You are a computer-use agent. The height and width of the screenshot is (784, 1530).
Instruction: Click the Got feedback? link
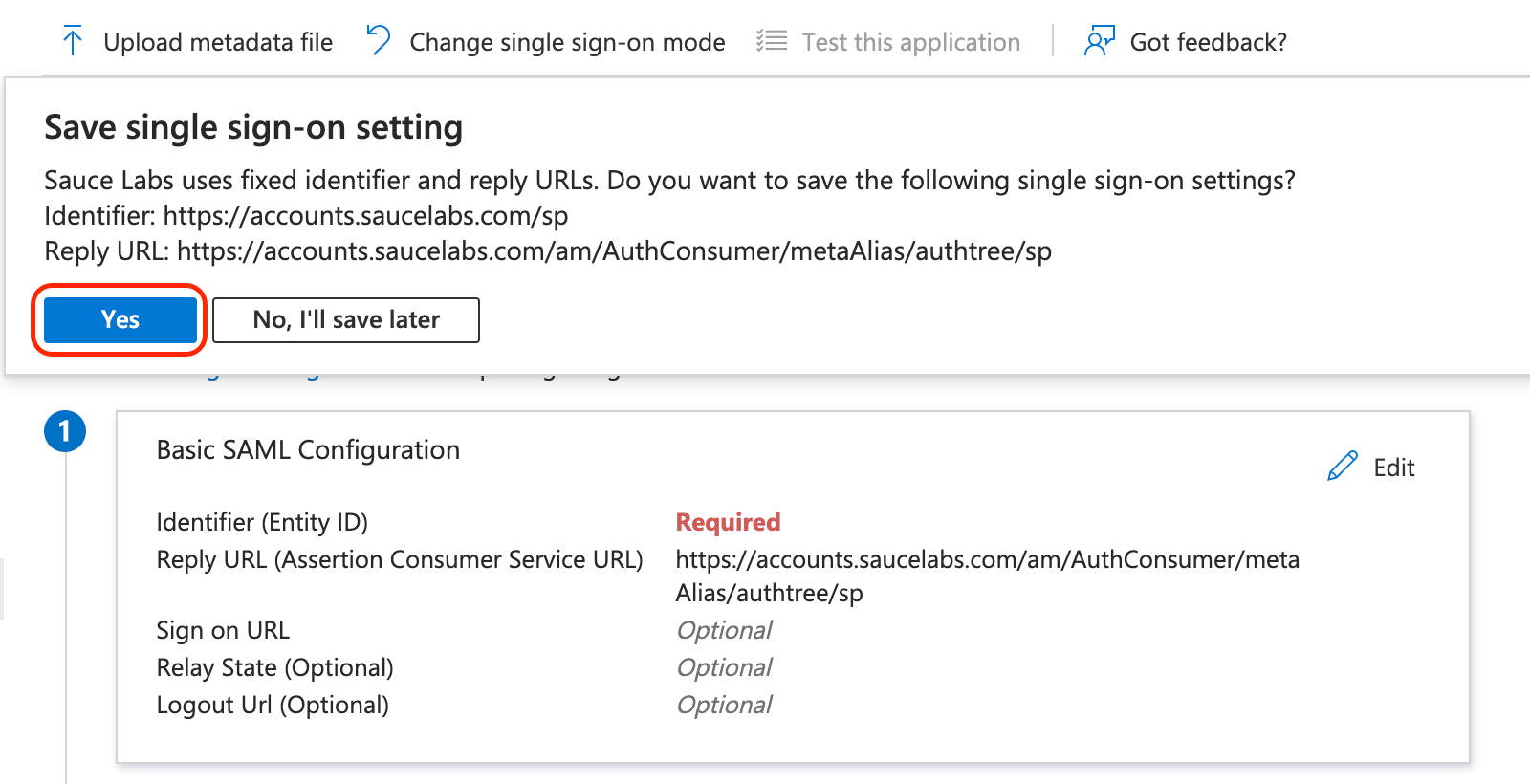tap(1208, 41)
